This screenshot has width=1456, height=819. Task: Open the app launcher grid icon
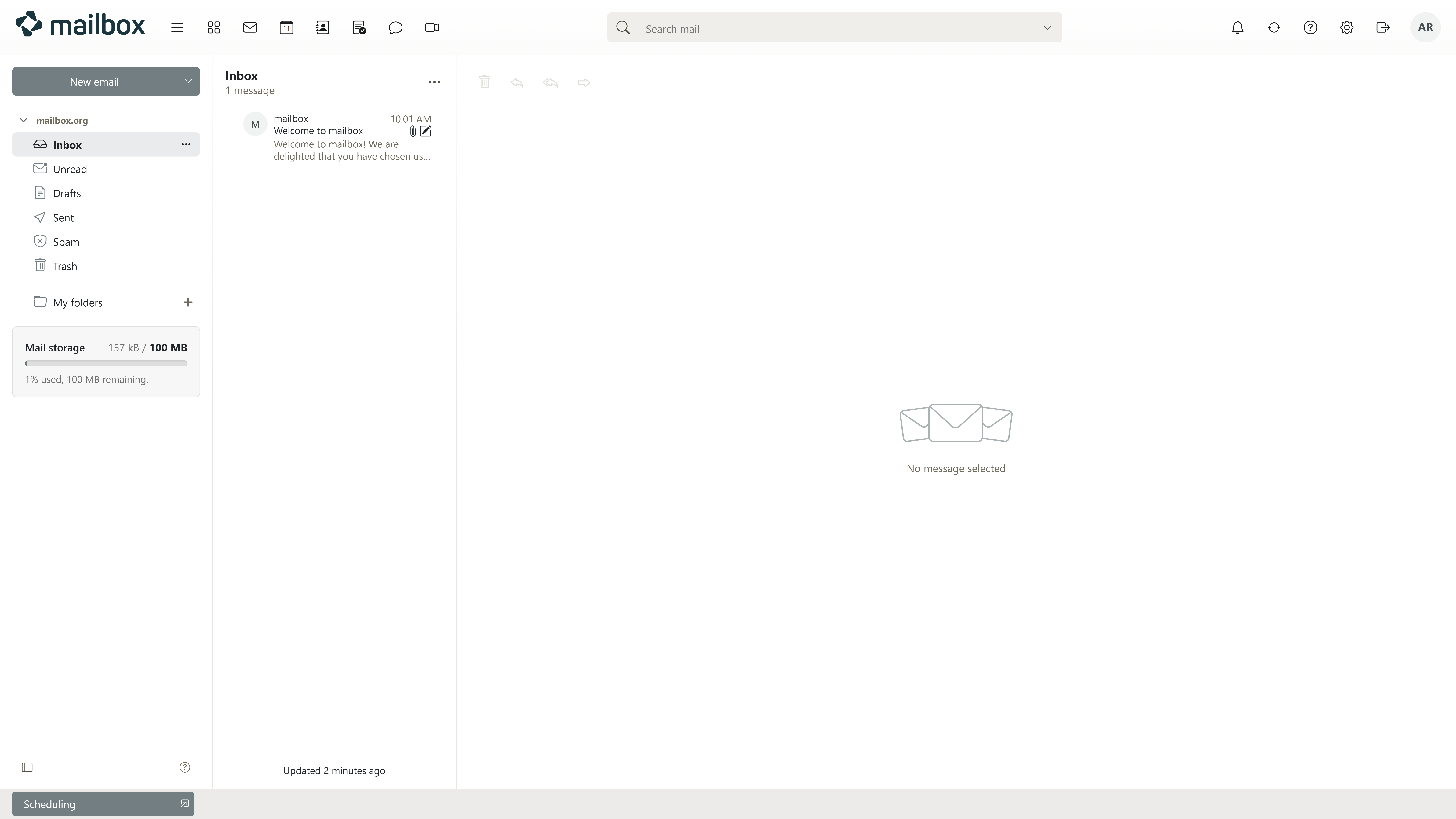click(213, 28)
